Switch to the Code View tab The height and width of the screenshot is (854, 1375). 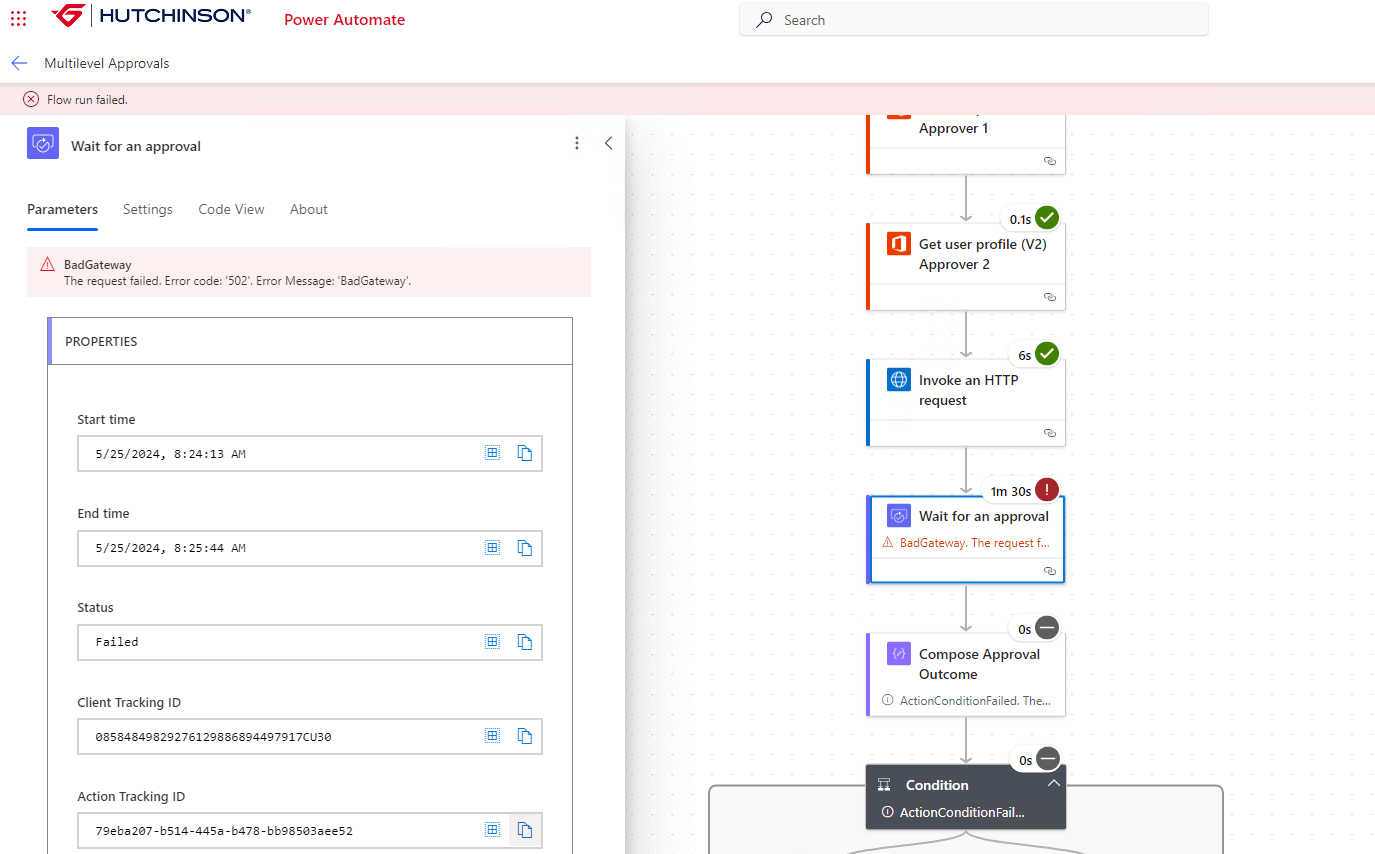click(231, 209)
